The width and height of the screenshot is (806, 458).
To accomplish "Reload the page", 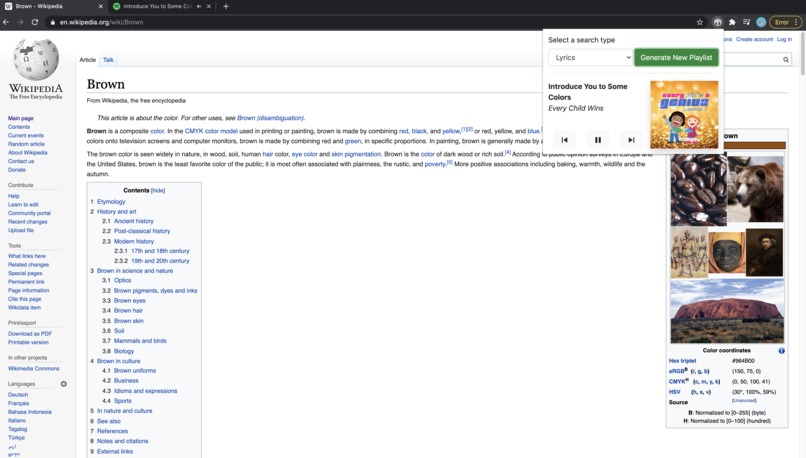I will coord(35,22).
